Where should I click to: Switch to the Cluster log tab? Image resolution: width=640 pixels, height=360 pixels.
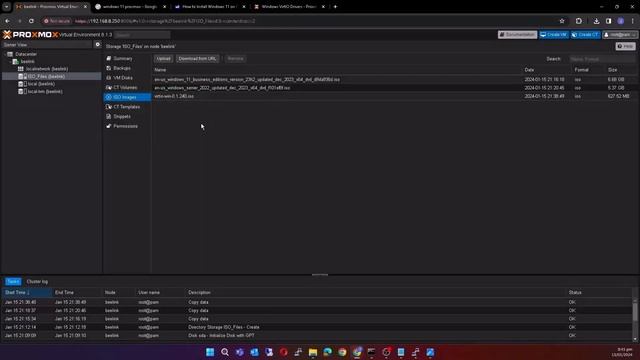pos(37,282)
